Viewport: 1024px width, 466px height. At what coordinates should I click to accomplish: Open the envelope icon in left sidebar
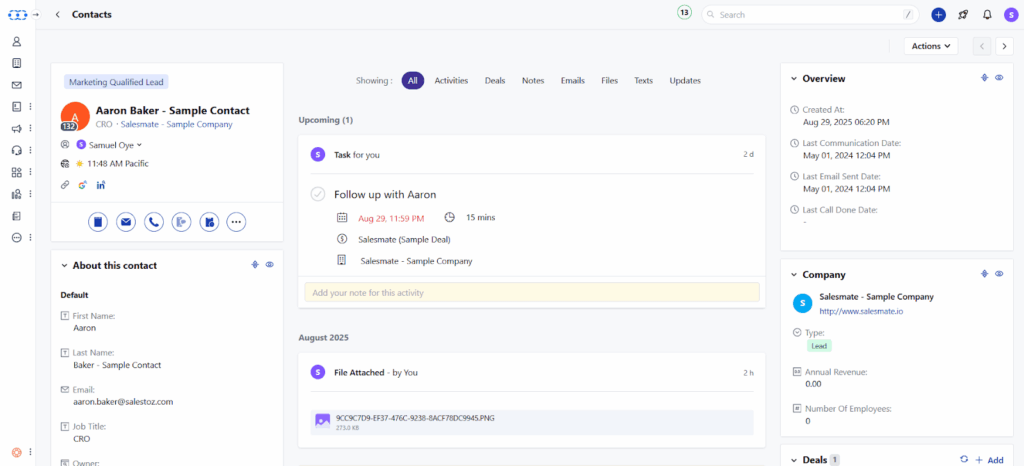(16, 85)
